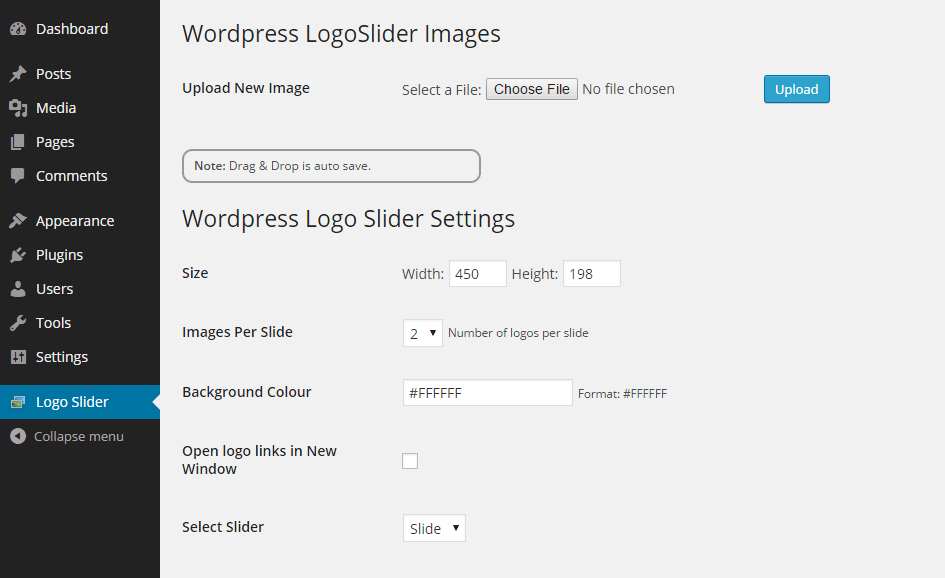Click the 'Images Per Slide' label

coord(237,332)
